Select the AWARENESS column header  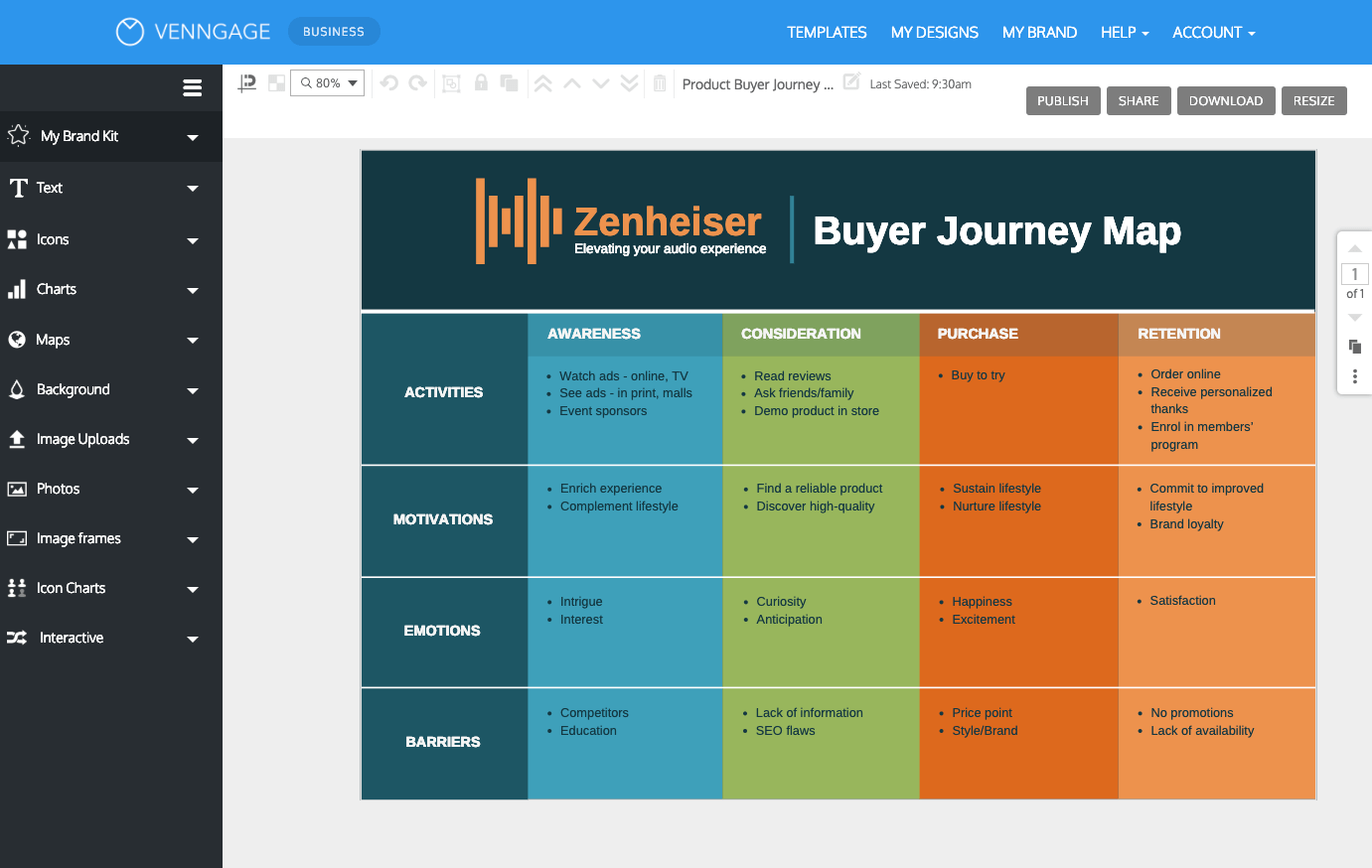pos(594,334)
